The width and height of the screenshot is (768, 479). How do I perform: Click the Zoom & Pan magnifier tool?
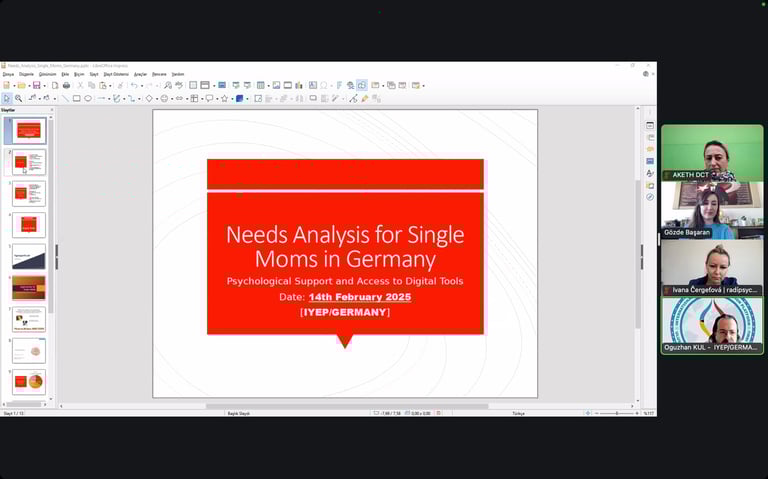(x=19, y=98)
